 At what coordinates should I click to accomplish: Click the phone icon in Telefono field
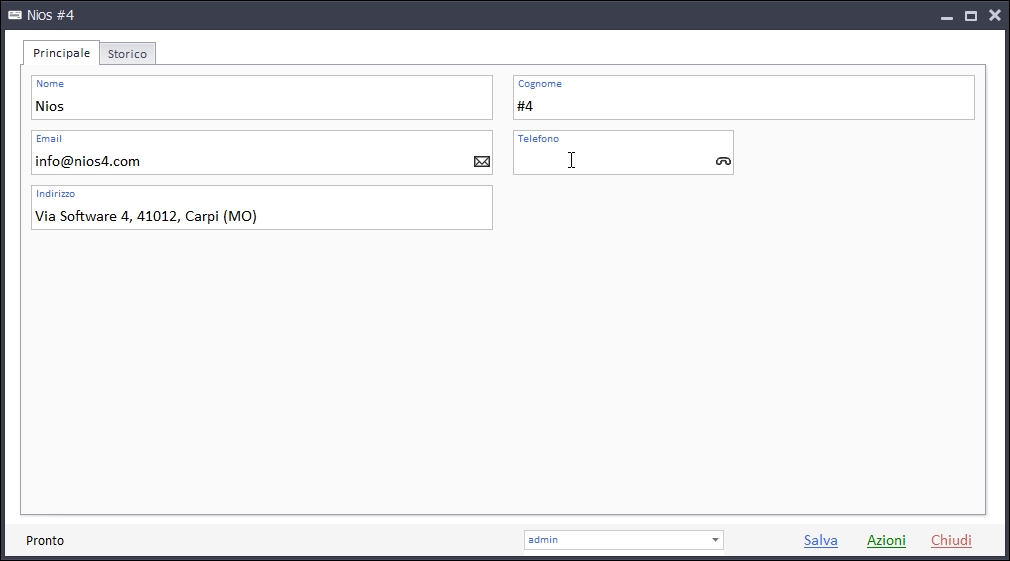coord(723,161)
